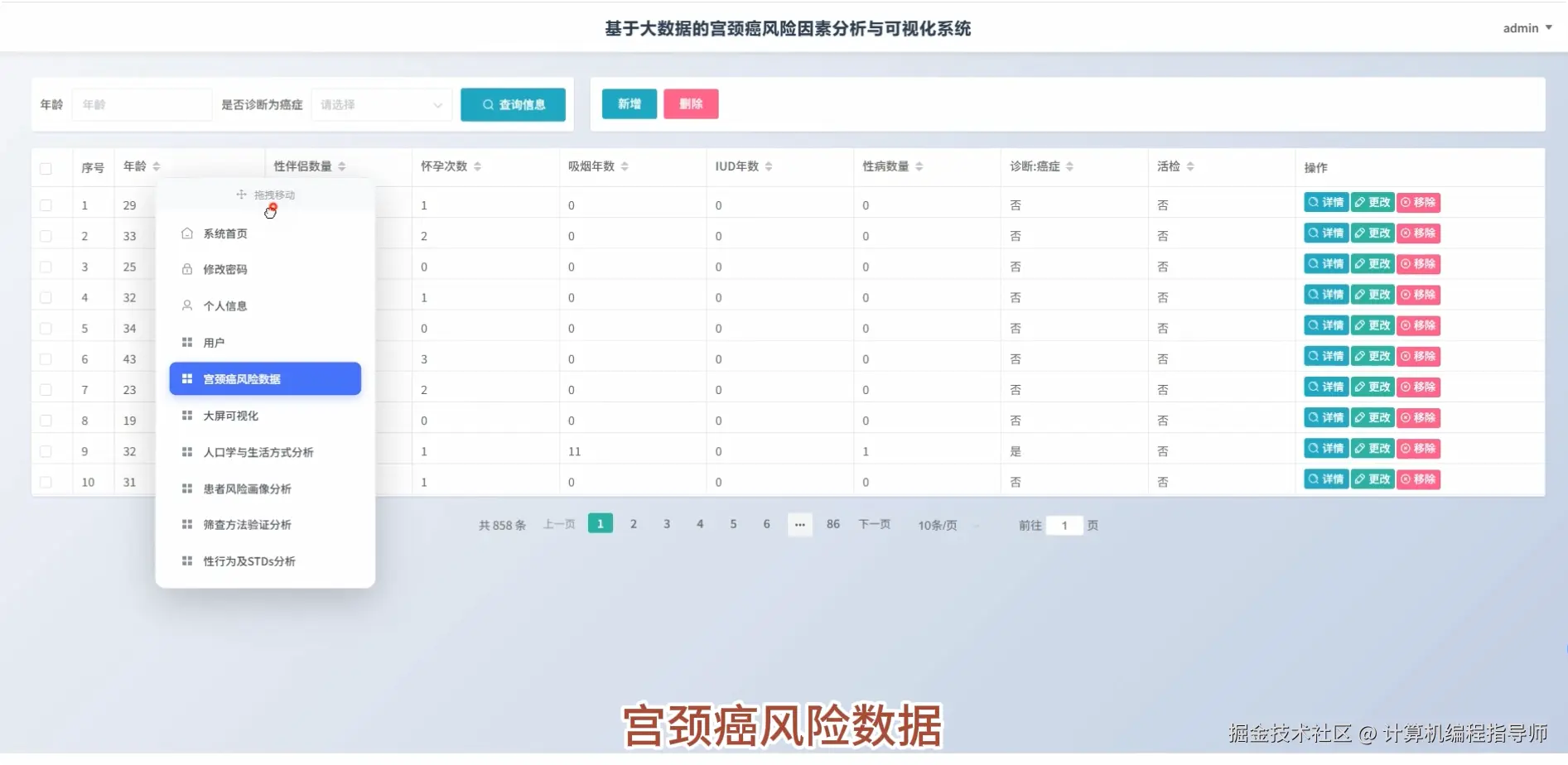This screenshot has width=1568, height=765.
Task: Click the grid icon beside 用户
Action: click(187, 342)
